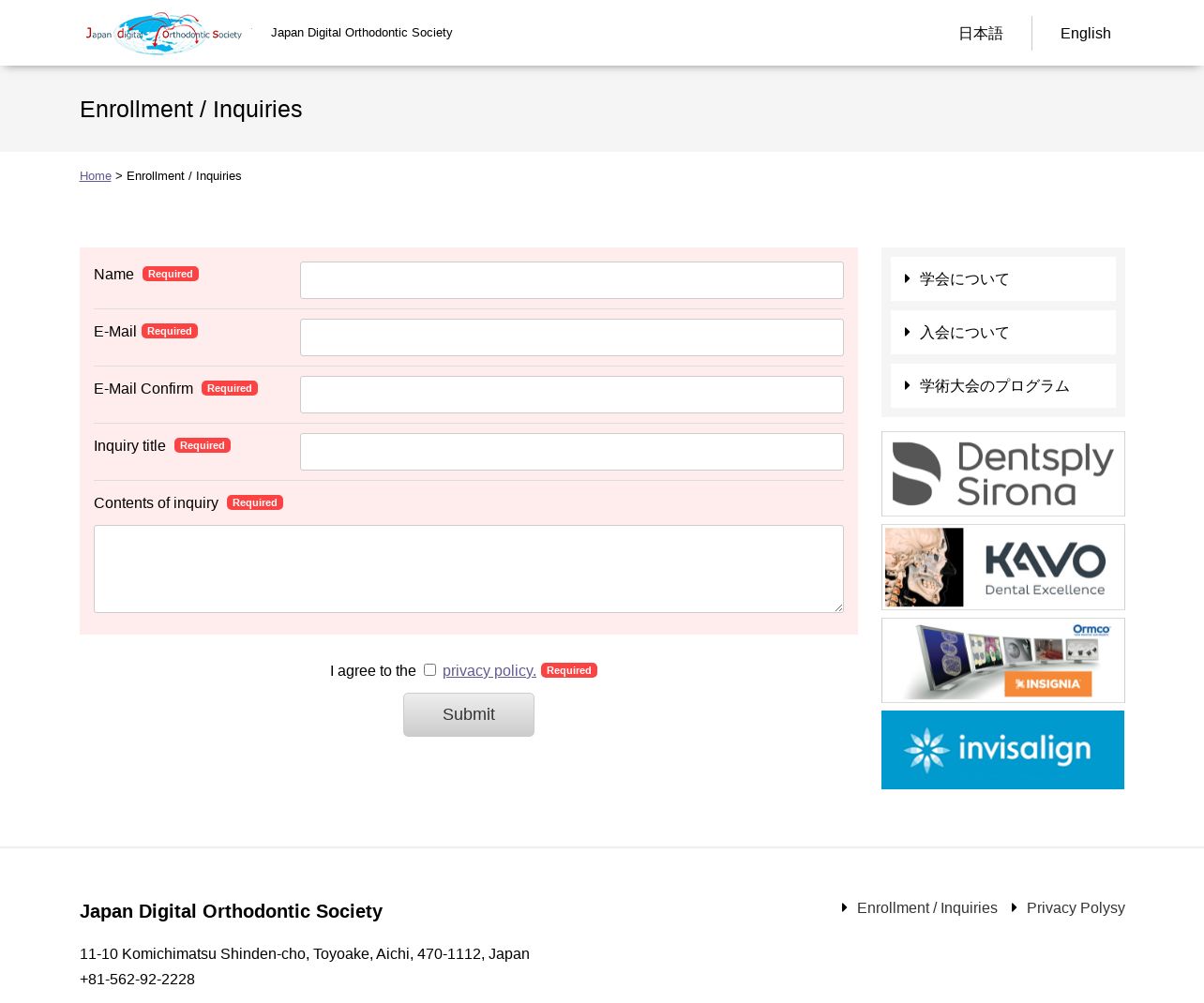Click the arrow beside 学術大会のプログラム

tap(907, 385)
